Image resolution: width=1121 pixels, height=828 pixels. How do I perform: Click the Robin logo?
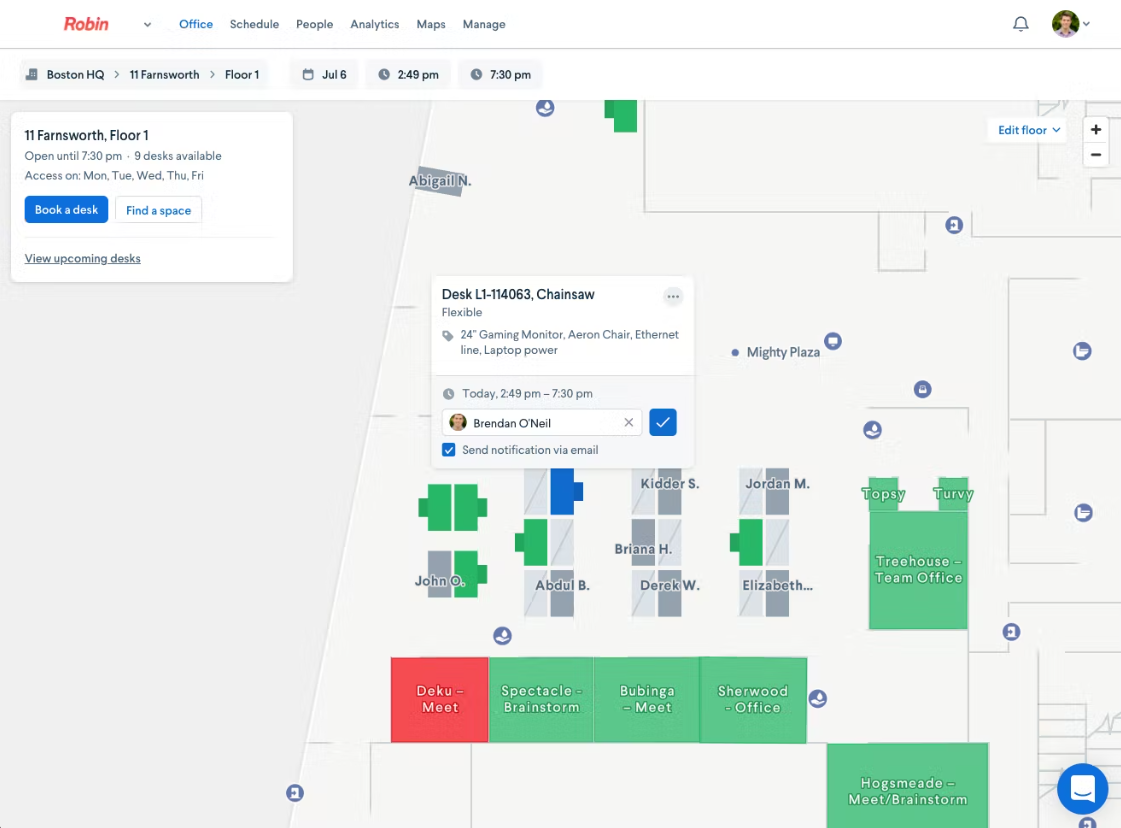click(86, 24)
